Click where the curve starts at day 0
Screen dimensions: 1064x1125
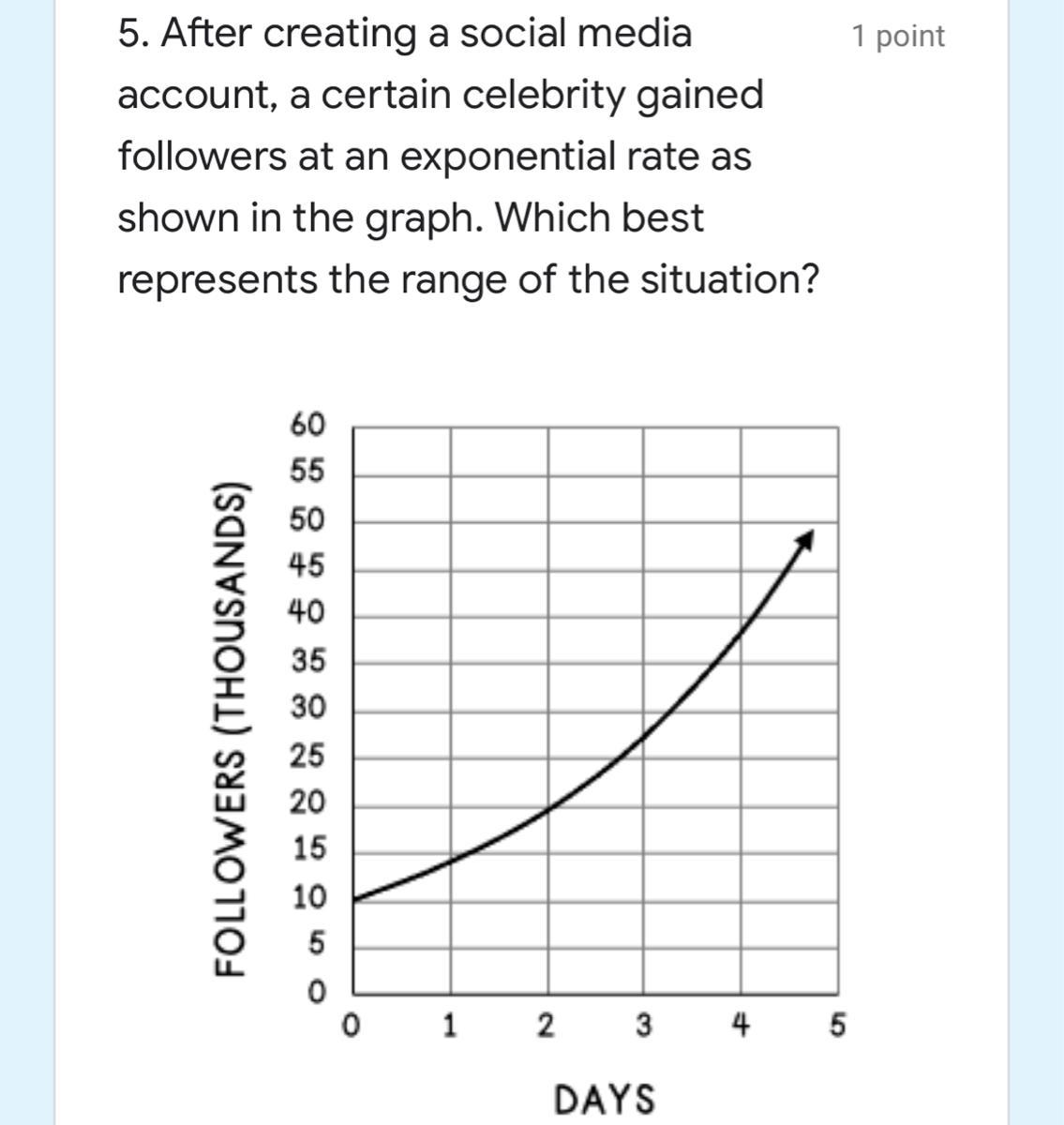pos(354,899)
